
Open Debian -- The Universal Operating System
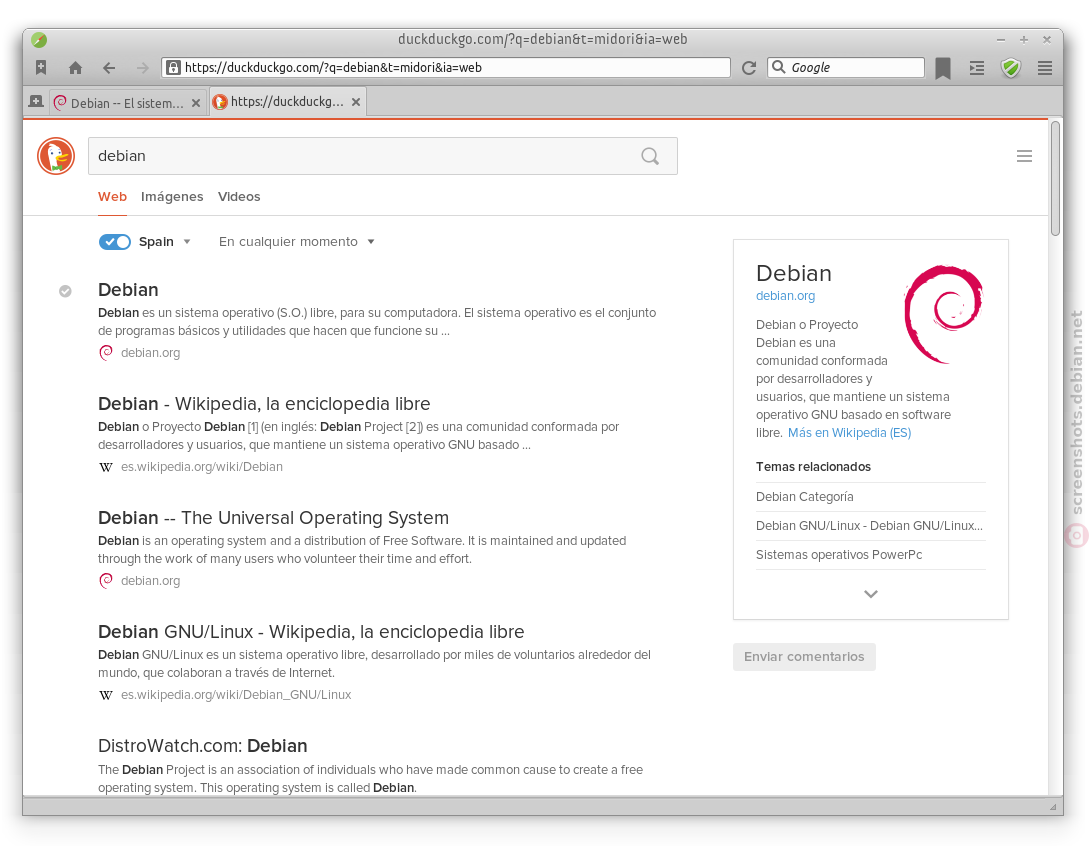click(274, 518)
